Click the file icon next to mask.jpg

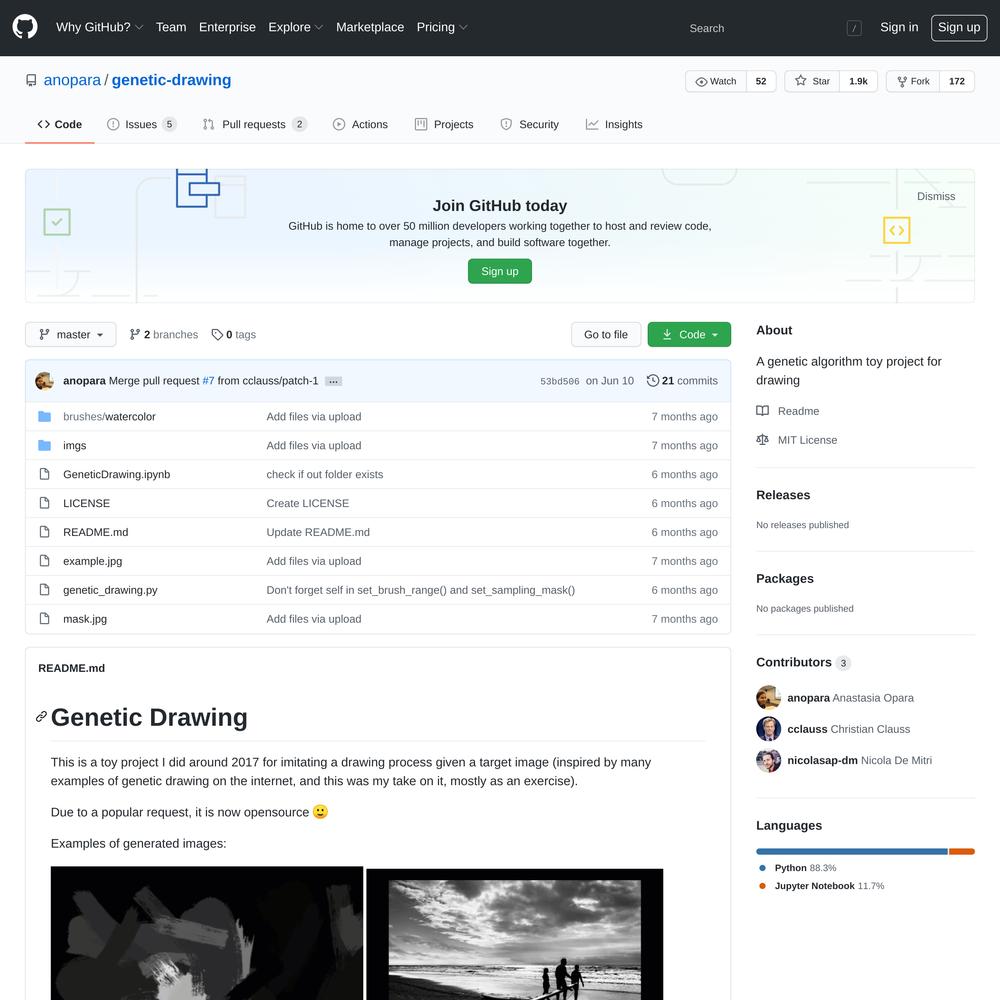[x=44, y=619]
